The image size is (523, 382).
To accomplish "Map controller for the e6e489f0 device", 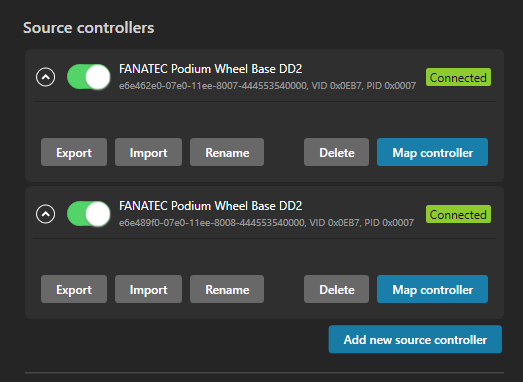I will tap(433, 289).
